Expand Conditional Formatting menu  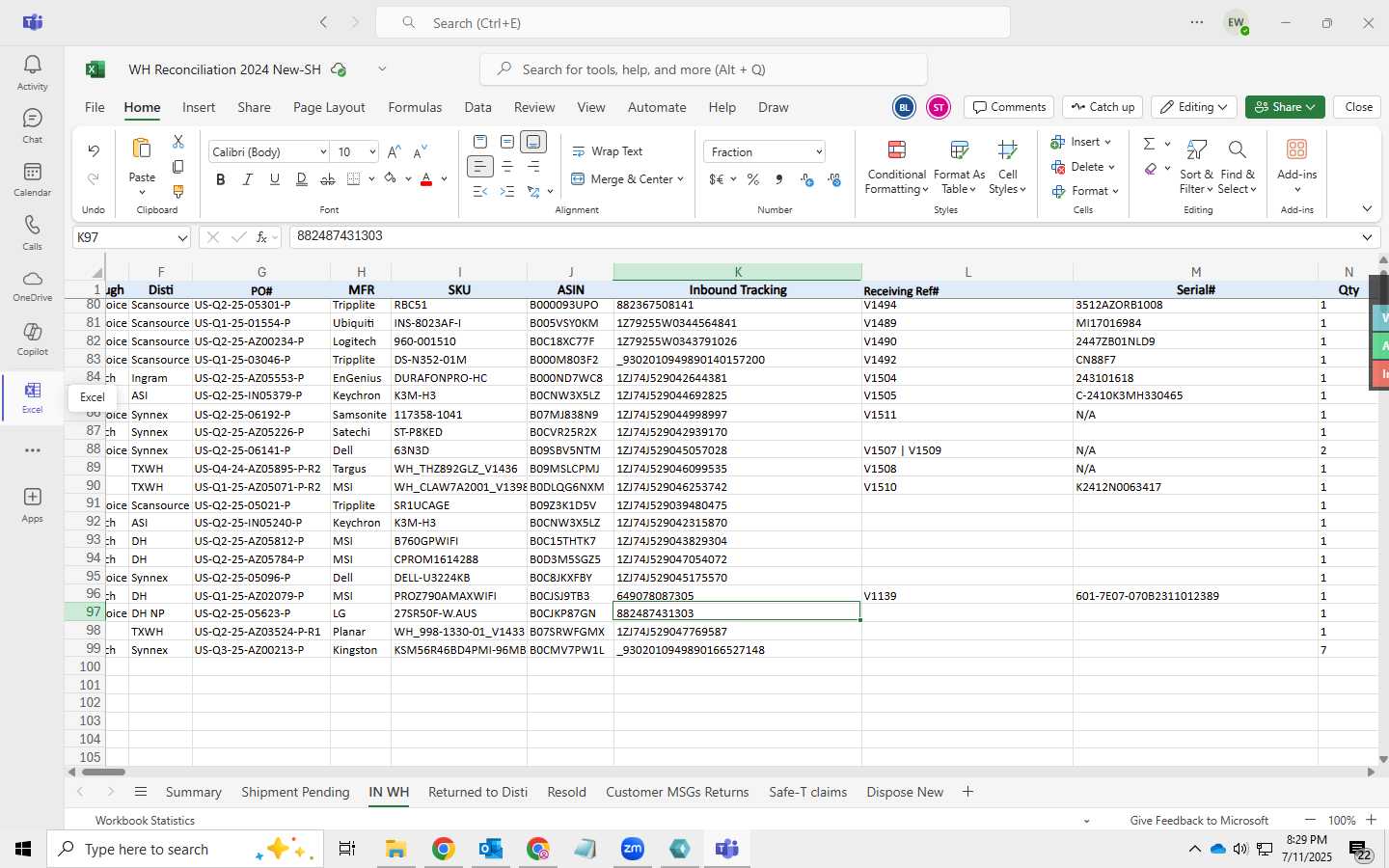tap(896, 167)
